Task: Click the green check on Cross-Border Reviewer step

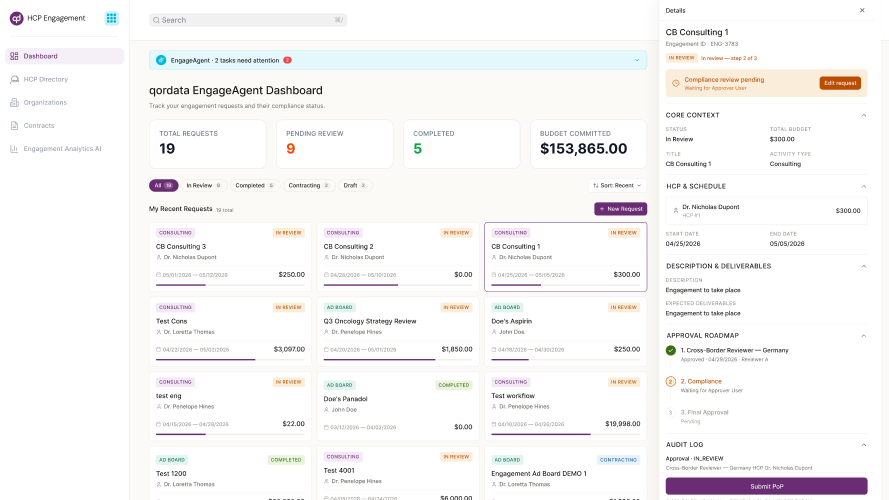Action: (x=671, y=350)
